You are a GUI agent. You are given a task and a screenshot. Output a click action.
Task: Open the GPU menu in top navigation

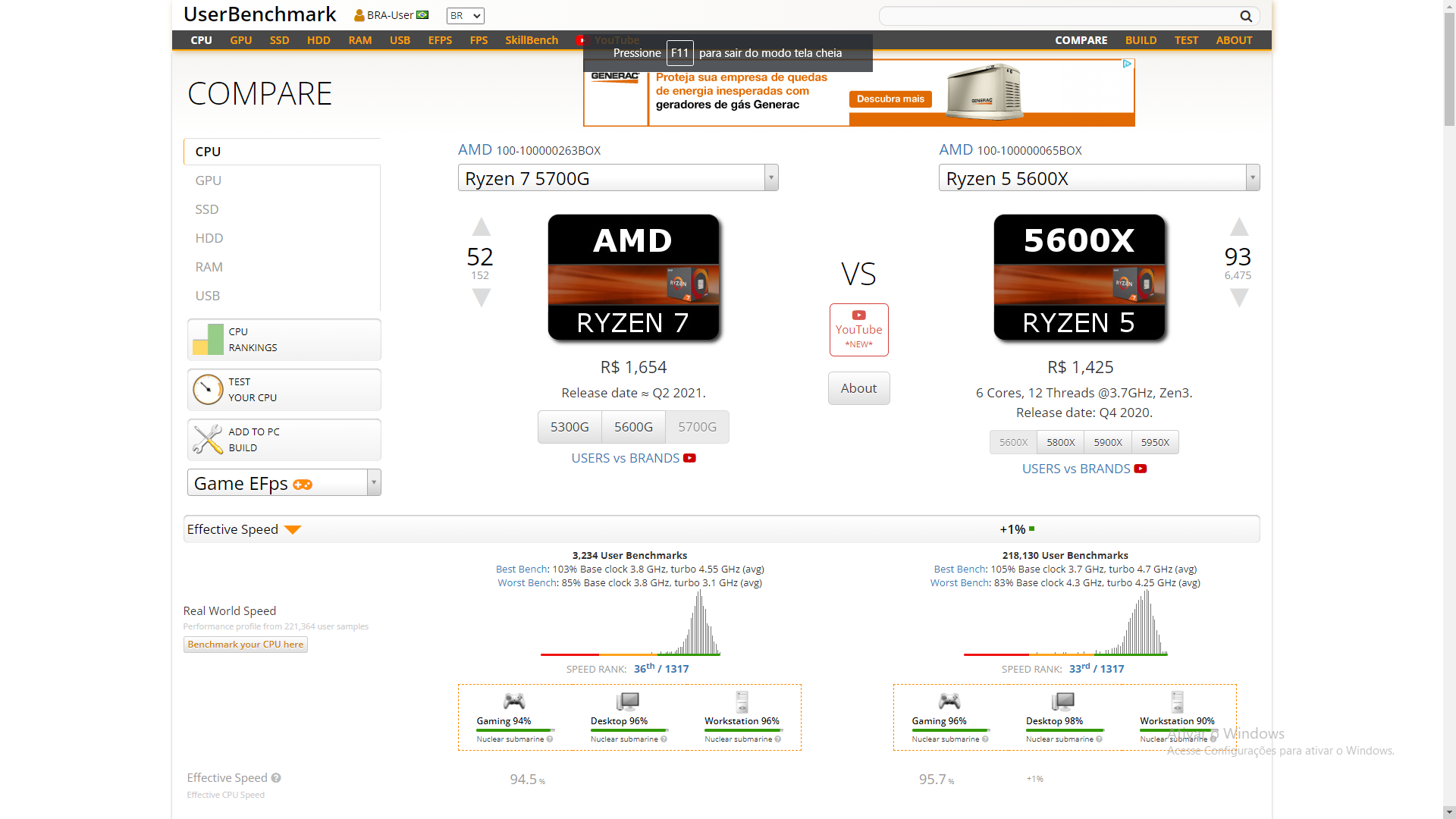[241, 40]
